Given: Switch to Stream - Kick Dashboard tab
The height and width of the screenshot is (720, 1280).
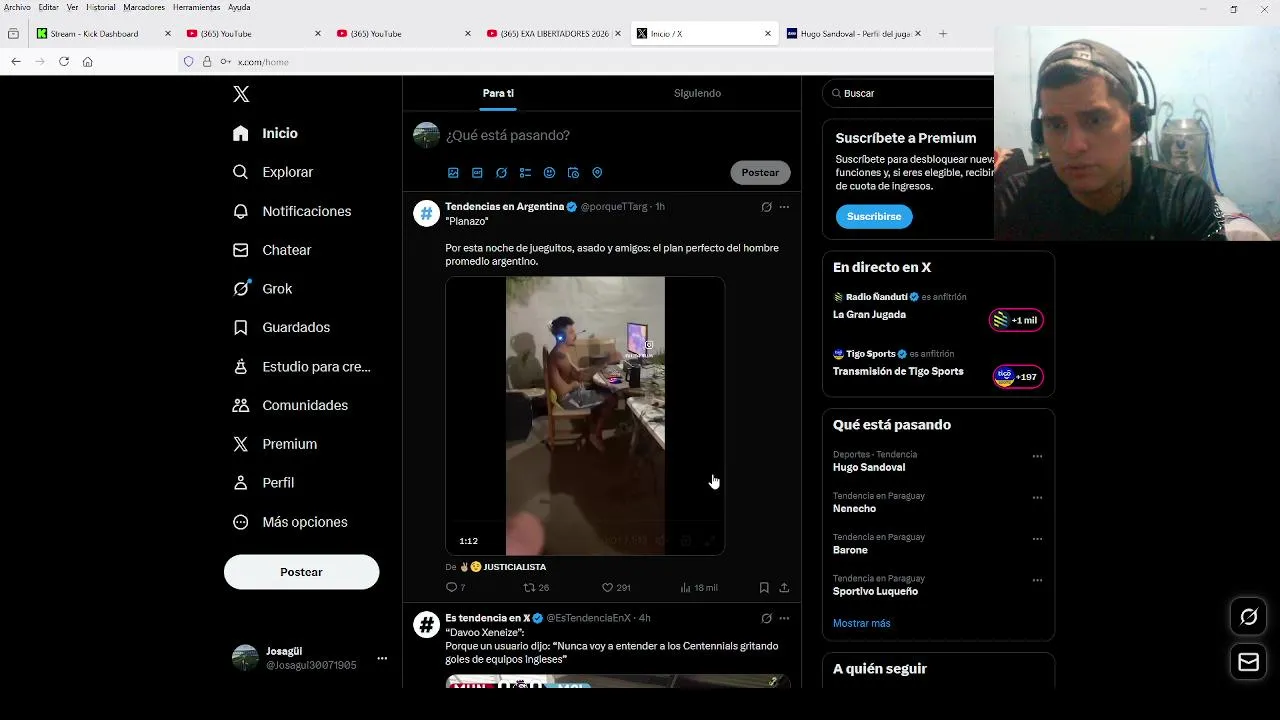Looking at the screenshot, I should click(103, 34).
